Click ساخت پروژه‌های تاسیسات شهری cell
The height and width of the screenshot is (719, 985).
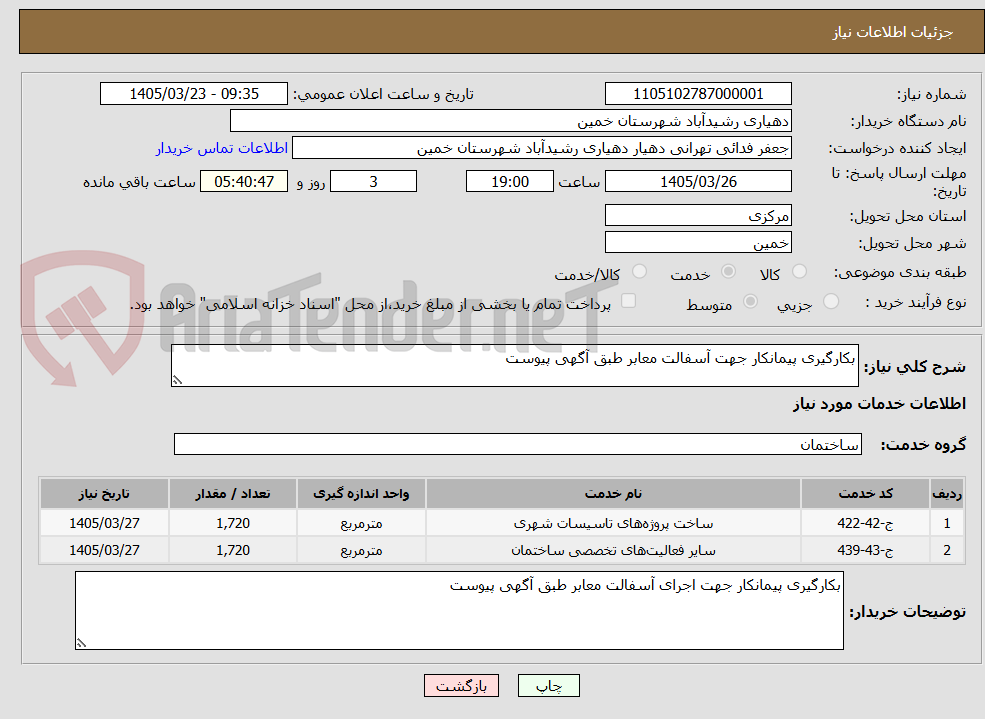[613, 523]
